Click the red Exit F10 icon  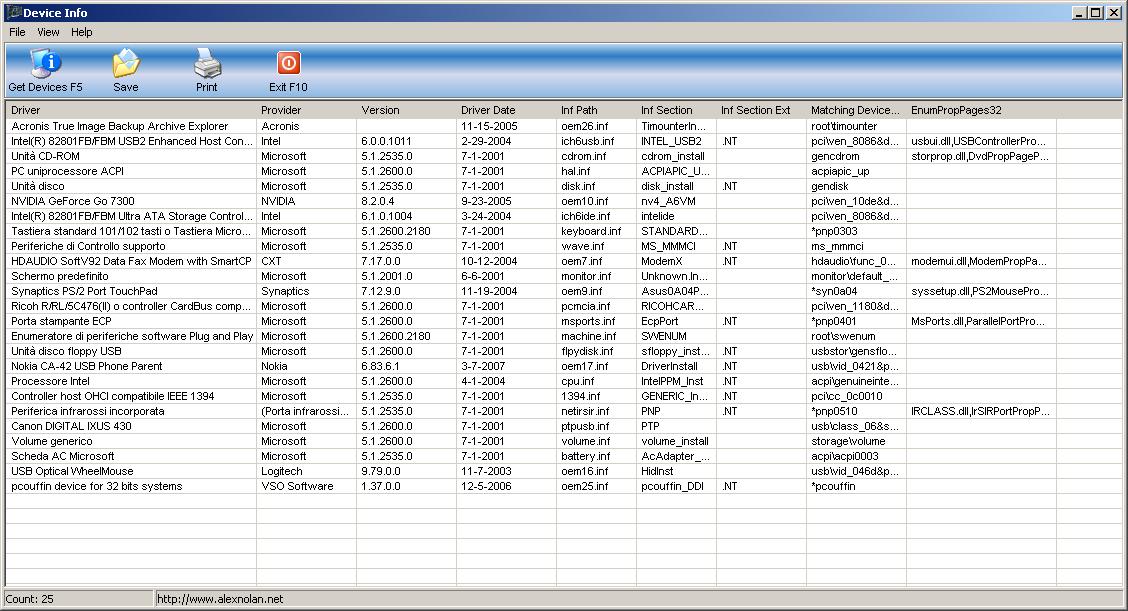(288, 63)
